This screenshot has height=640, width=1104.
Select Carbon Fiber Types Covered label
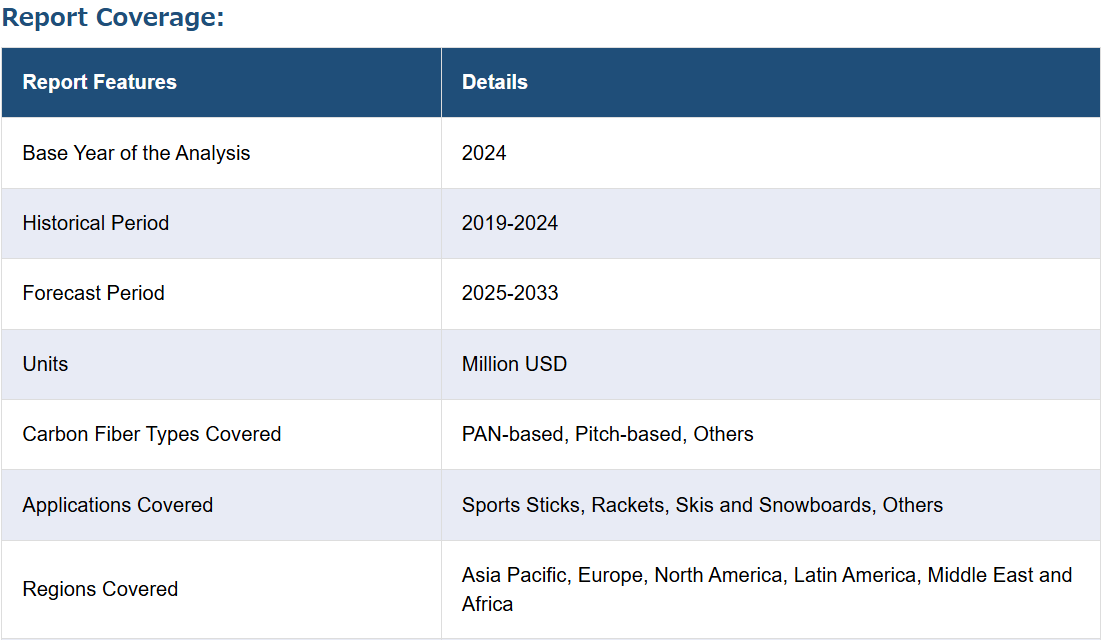(x=152, y=434)
